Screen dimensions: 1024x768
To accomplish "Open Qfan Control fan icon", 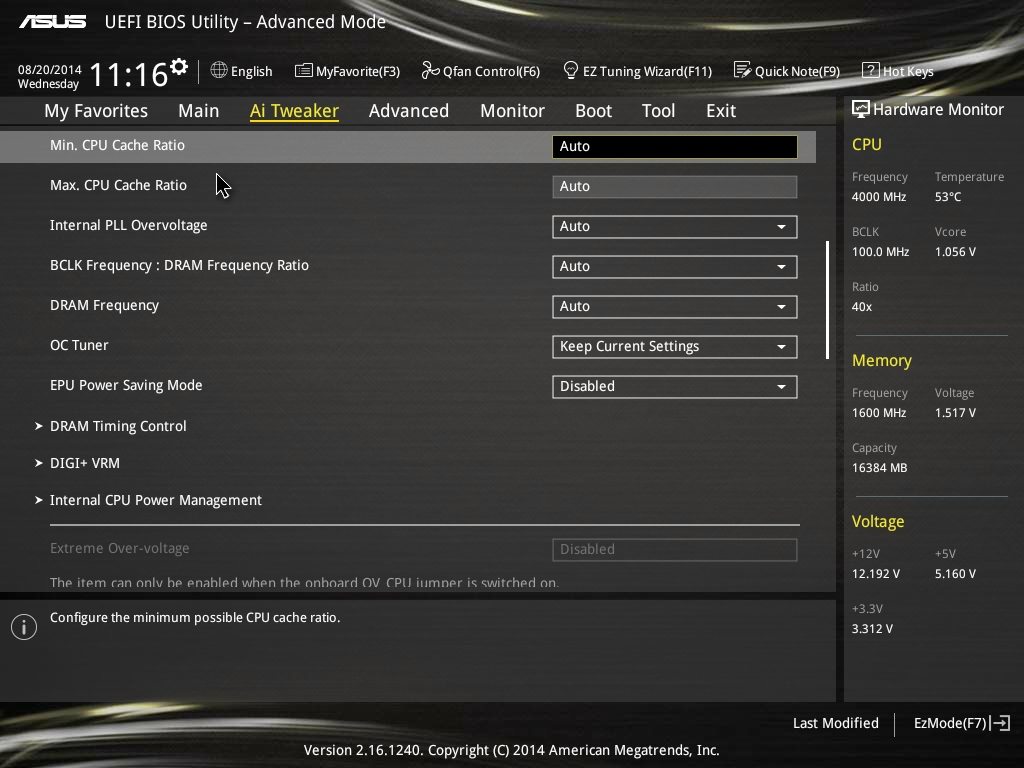I will (x=430, y=70).
